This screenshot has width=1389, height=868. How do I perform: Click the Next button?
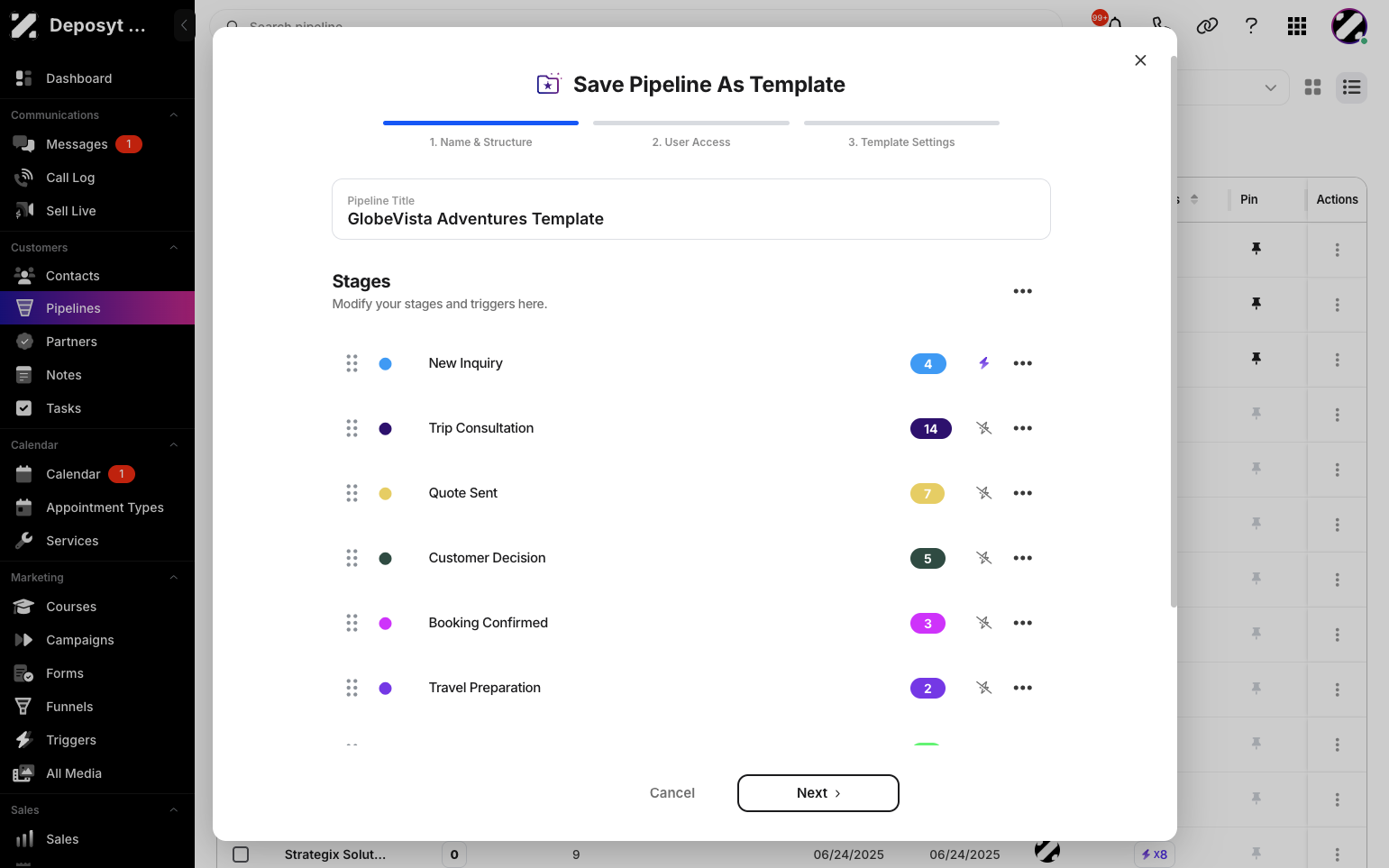pyautogui.click(x=818, y=793)
